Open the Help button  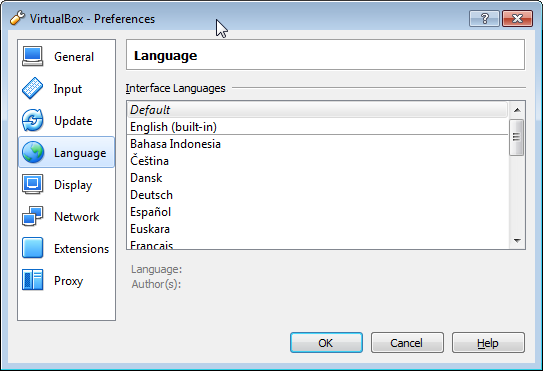point(488,343)
